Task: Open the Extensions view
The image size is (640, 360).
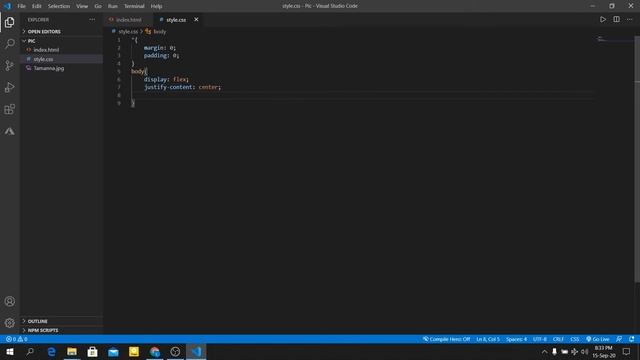Action: point(10,109)
